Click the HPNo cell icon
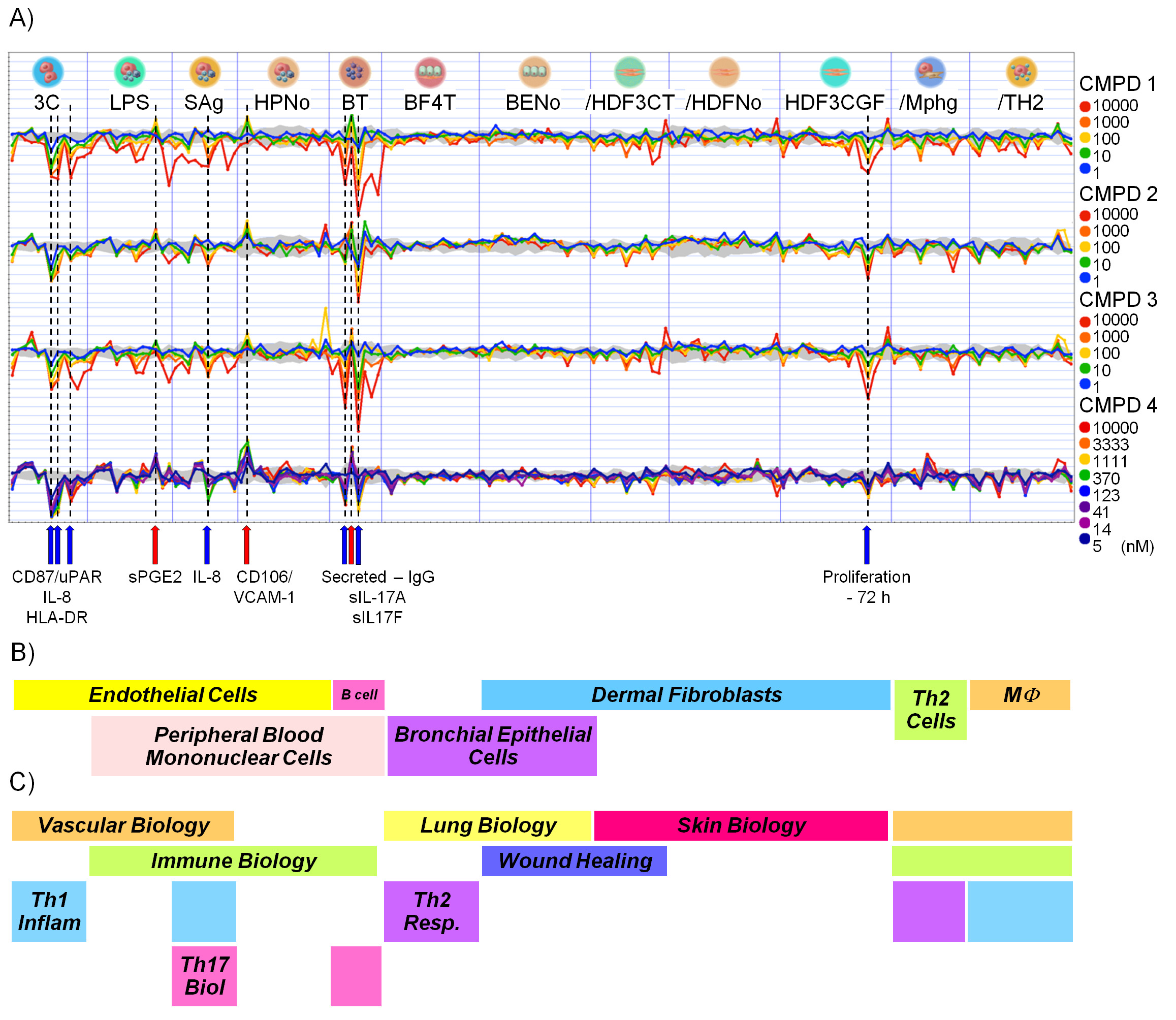Screen dimensions: 1176x1020 pos(283,72)
